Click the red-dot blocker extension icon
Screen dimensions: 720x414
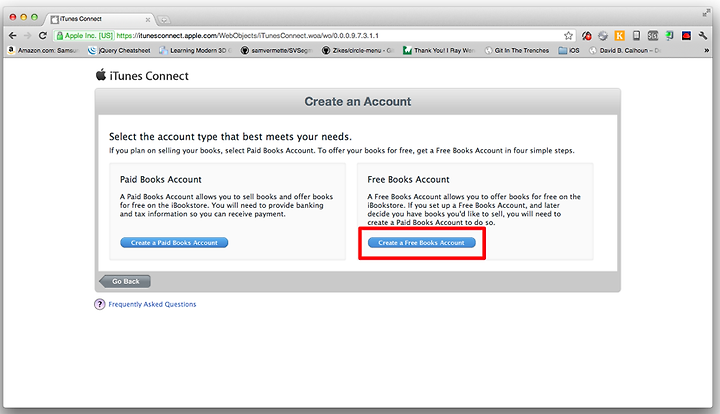tap(586, 35)
